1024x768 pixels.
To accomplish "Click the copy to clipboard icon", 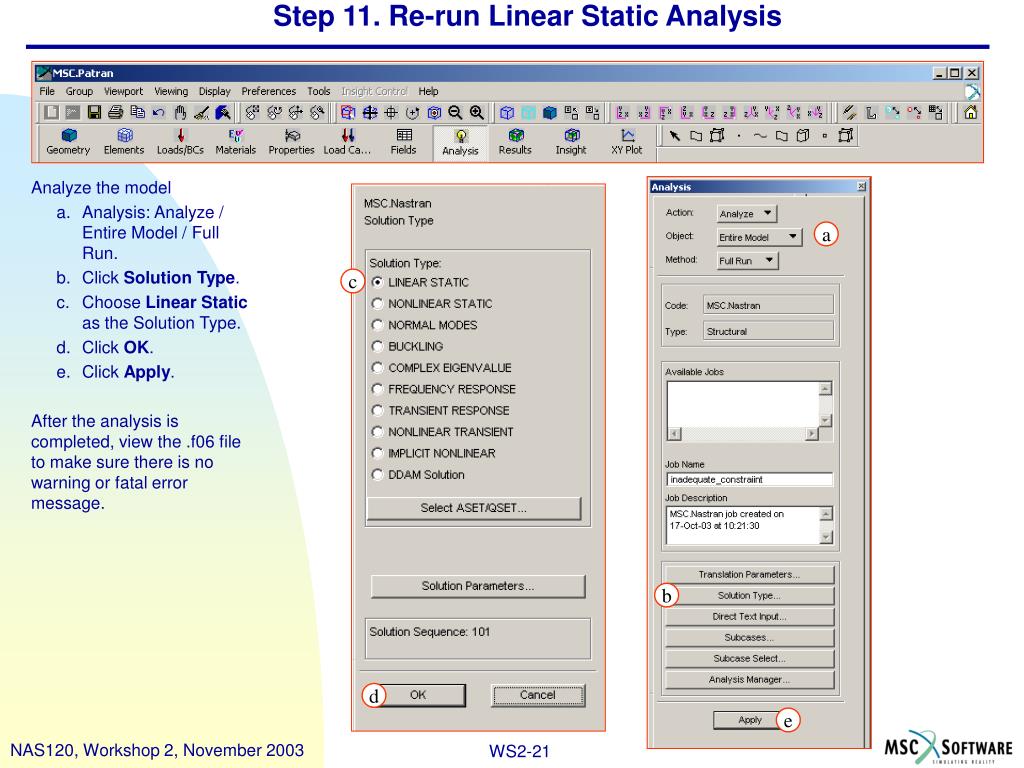I will [137, 112].
